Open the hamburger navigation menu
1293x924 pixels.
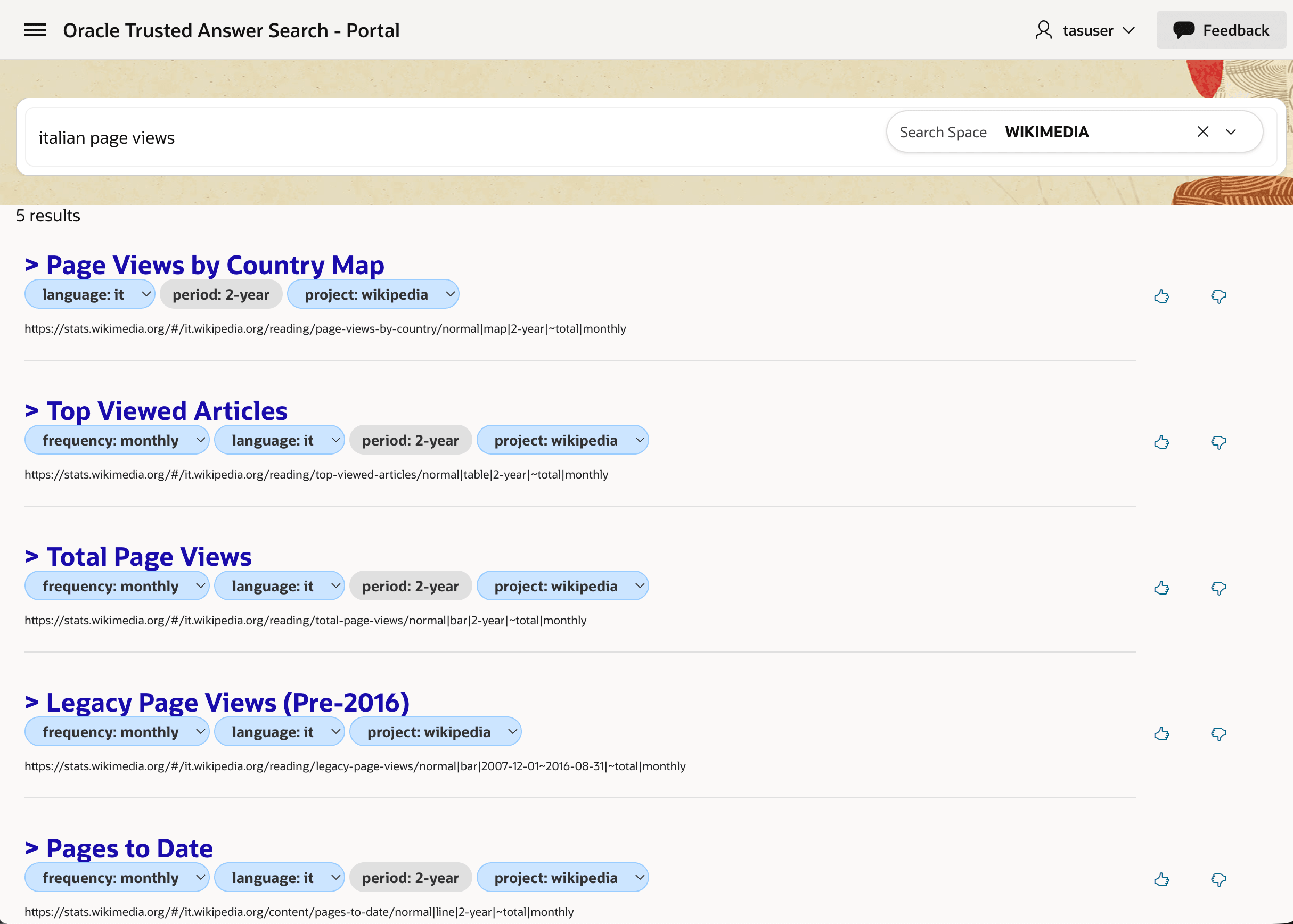pyautogui.click(x=35, y=30)
